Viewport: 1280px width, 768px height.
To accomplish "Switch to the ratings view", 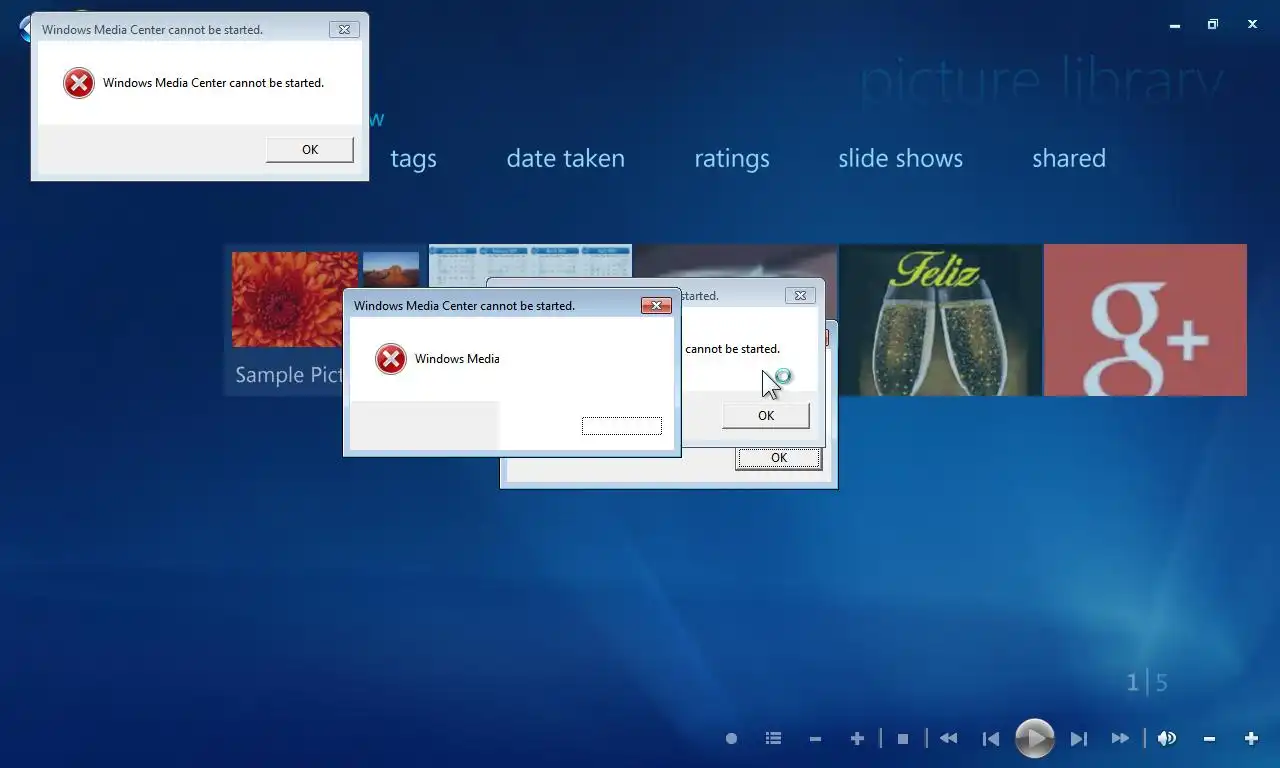I will 732,159.
